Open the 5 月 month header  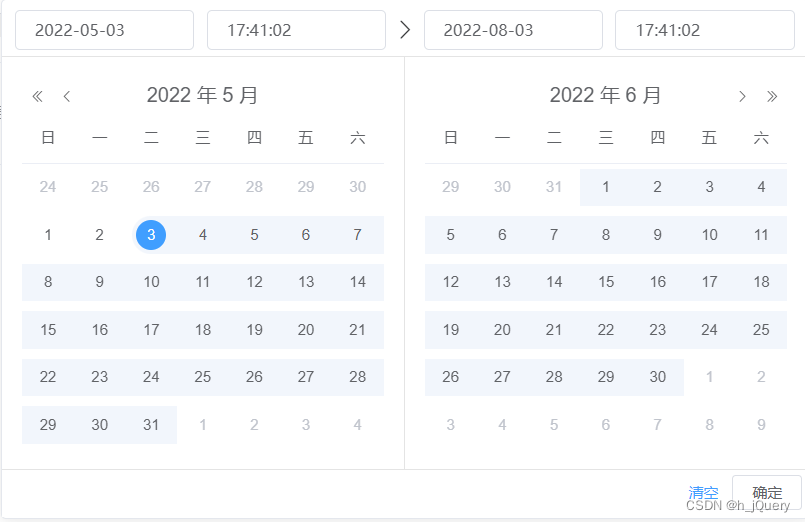[240, 95]
